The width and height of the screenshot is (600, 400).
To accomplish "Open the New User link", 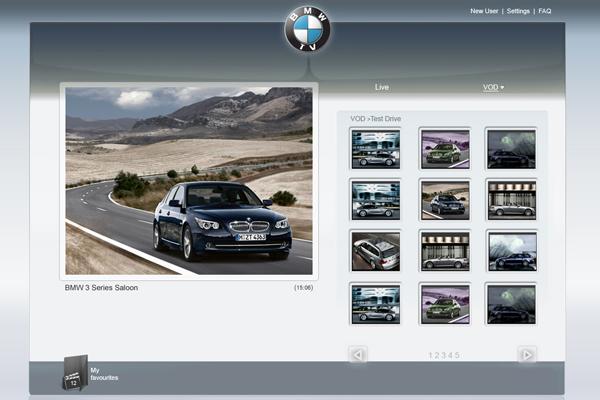I will tap(484, 11).
